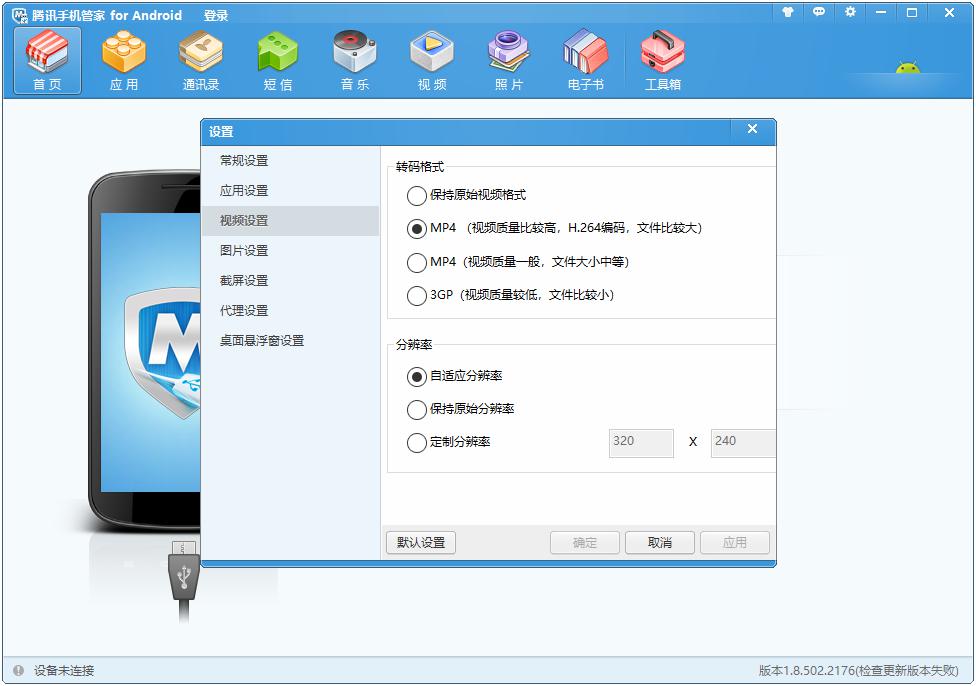Viewport: 976px width, 686px height.
Task: Open the 电子书 e-book section
Action: [586, 61]
